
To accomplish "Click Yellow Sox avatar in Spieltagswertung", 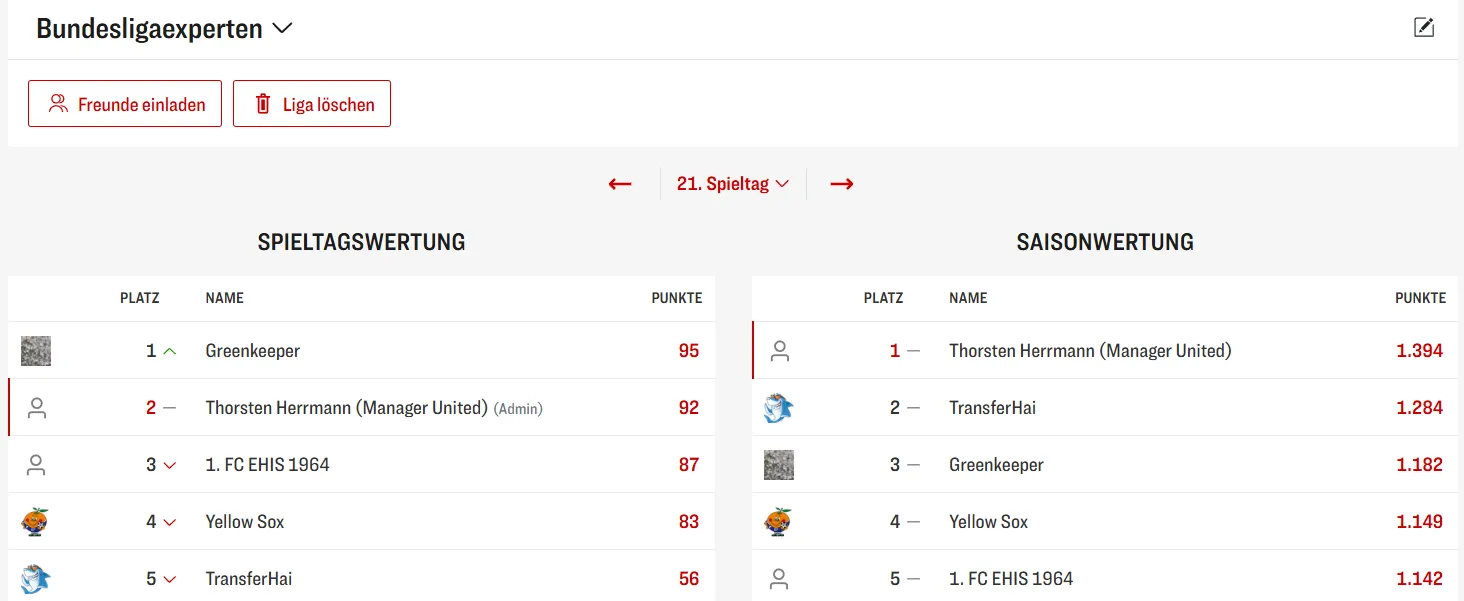I will [x=36, y=522].
